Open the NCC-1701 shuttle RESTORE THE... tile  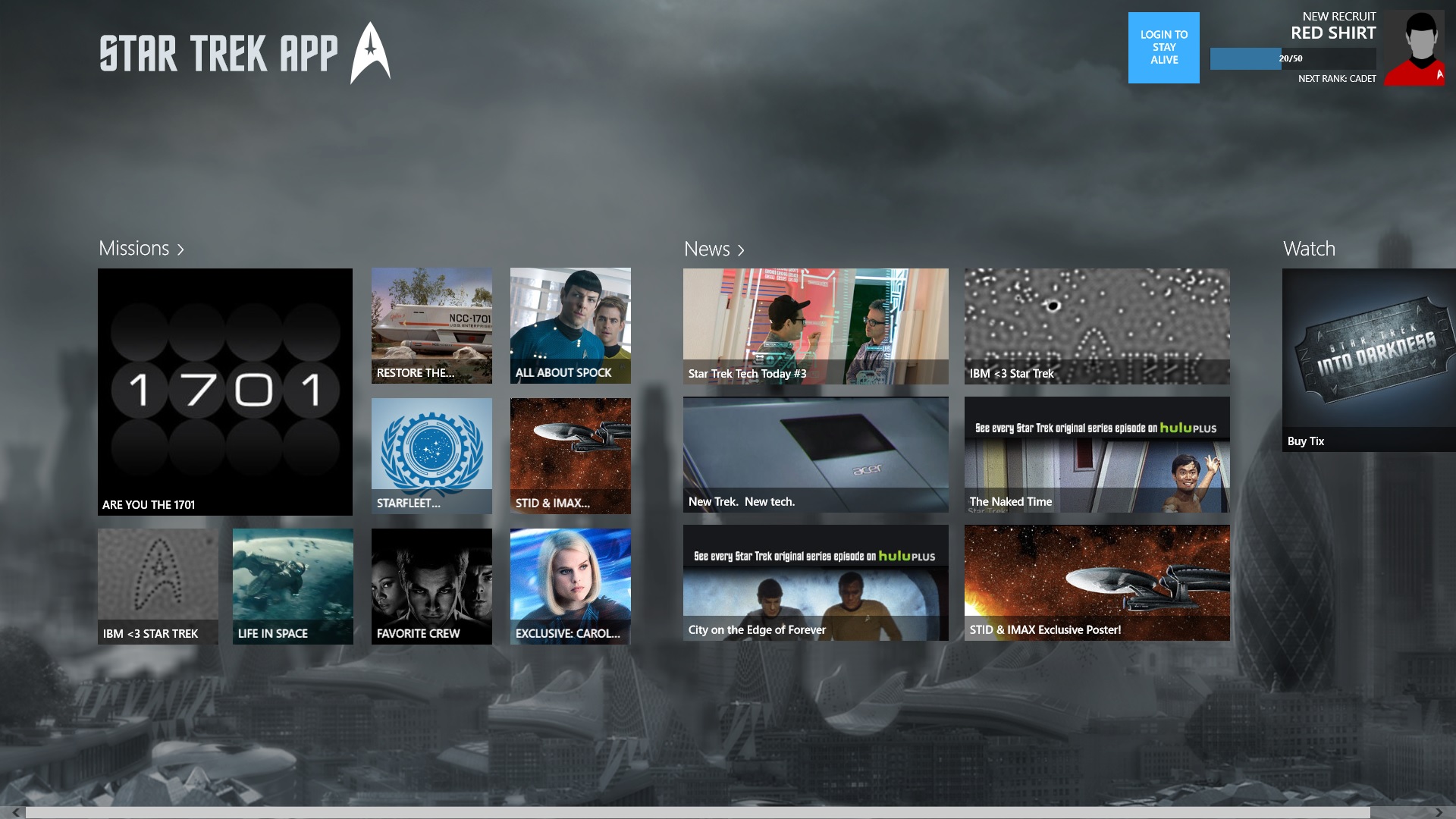point(431,325)
